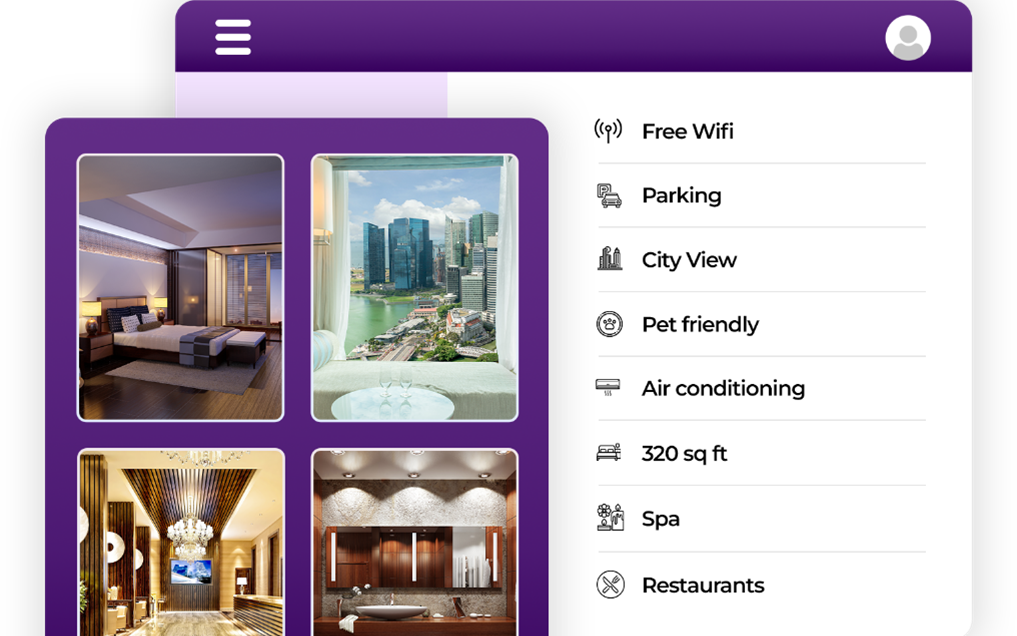The width and height of the screenshot is (1017, 636).
Task: Click the Parking car icon
Action: tap(609, 195)
